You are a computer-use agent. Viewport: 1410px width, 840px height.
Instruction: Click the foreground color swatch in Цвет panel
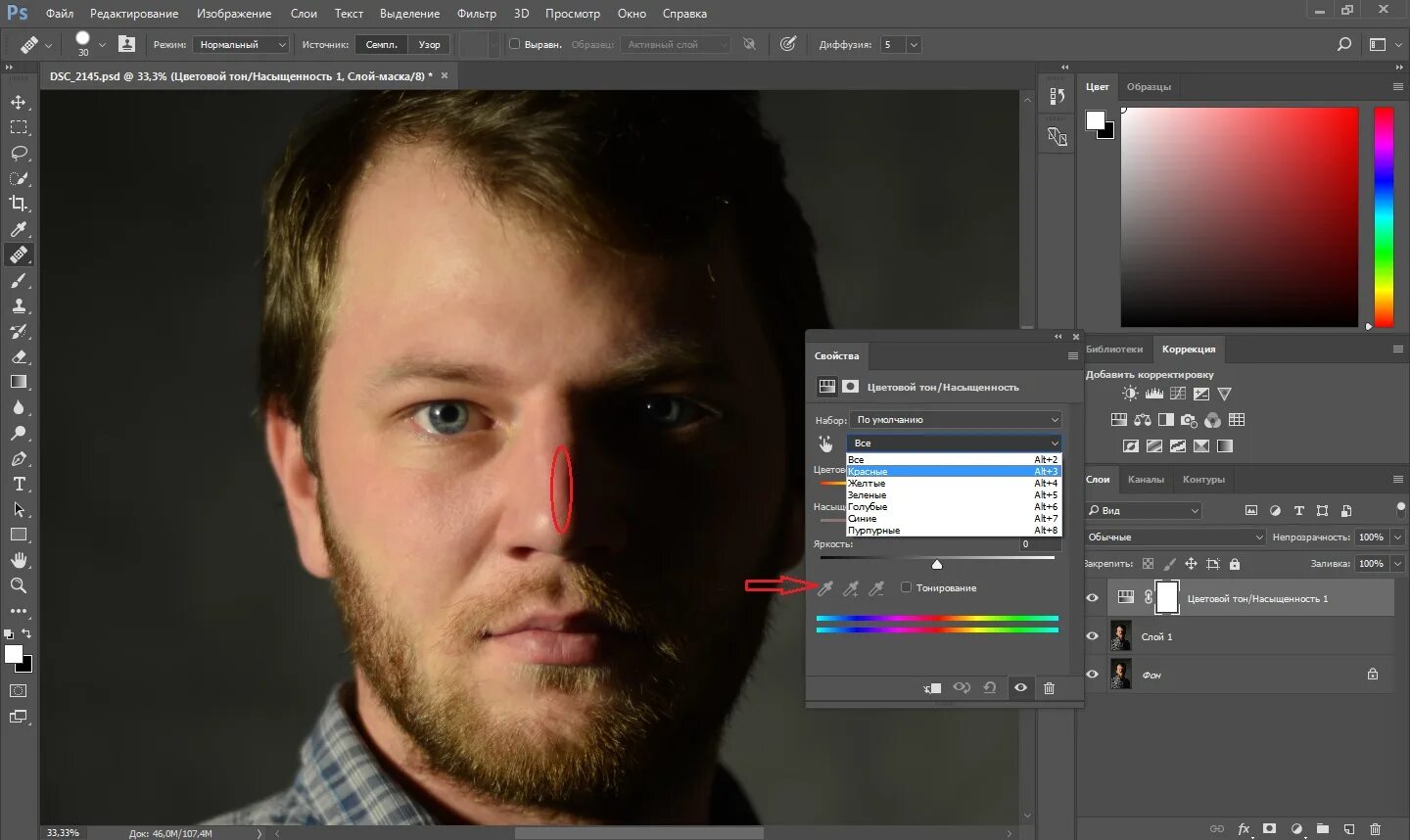tap(1096, 120)
